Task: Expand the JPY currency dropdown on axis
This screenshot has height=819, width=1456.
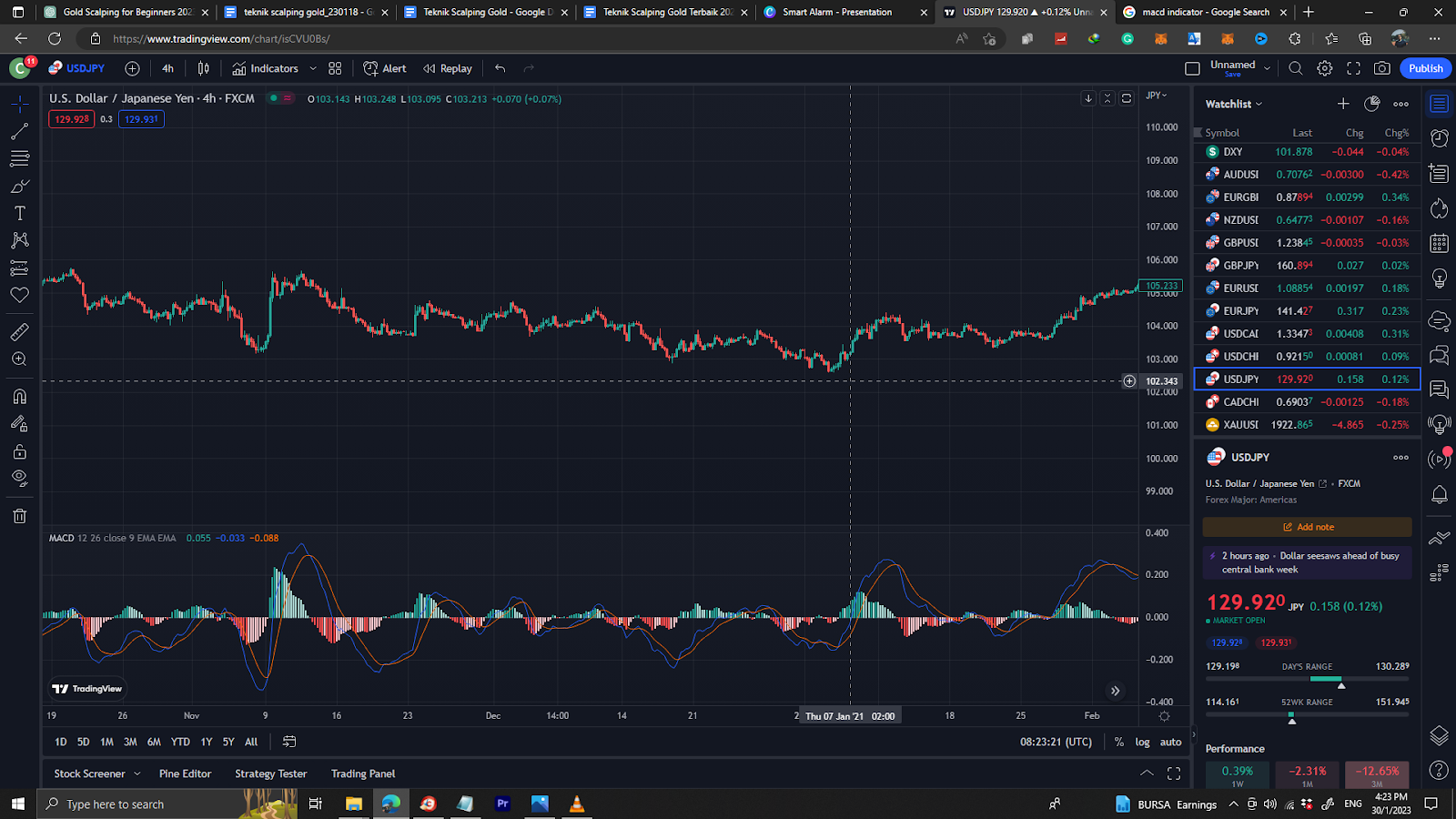Action: pos(1157,96)
